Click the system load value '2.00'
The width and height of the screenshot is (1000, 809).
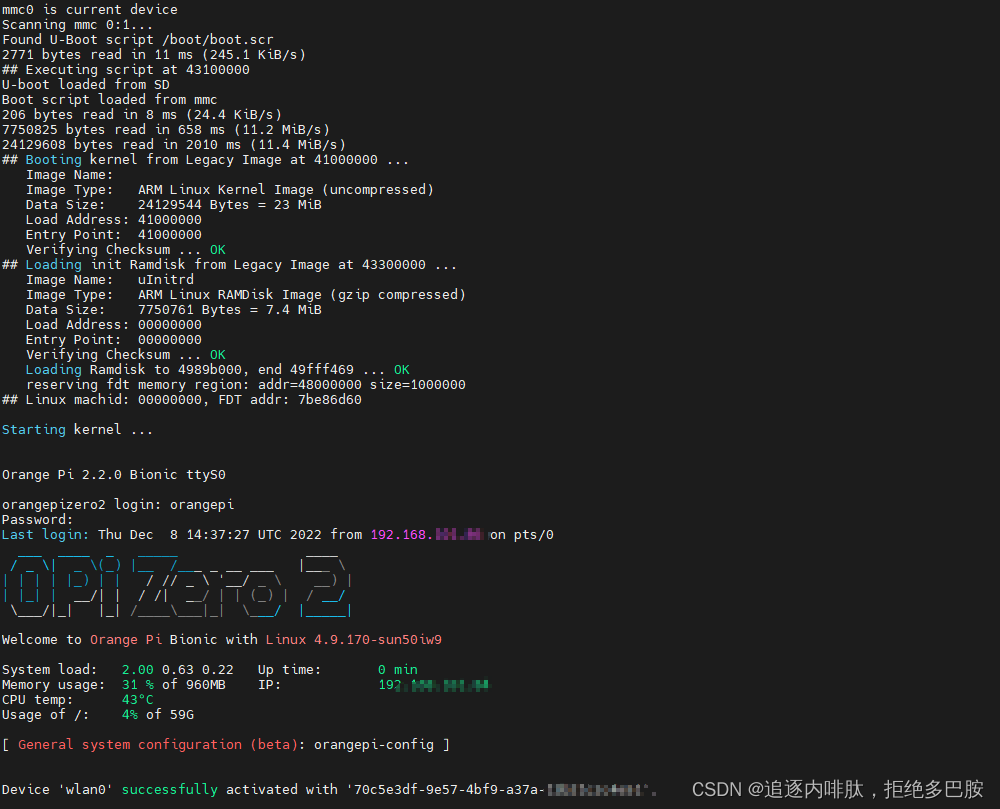coord(138,669)
